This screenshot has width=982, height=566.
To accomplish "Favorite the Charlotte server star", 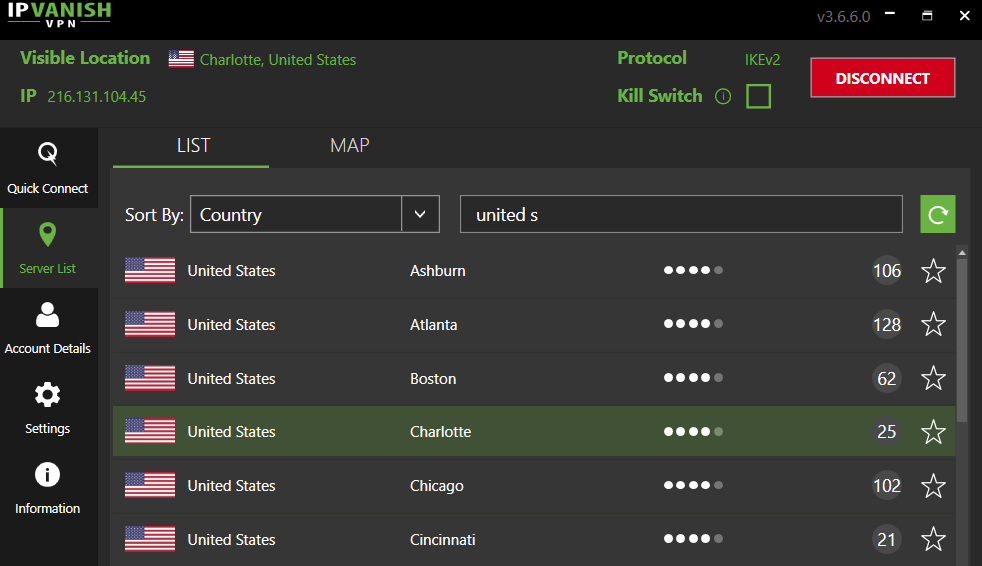I will click(933, 432).
